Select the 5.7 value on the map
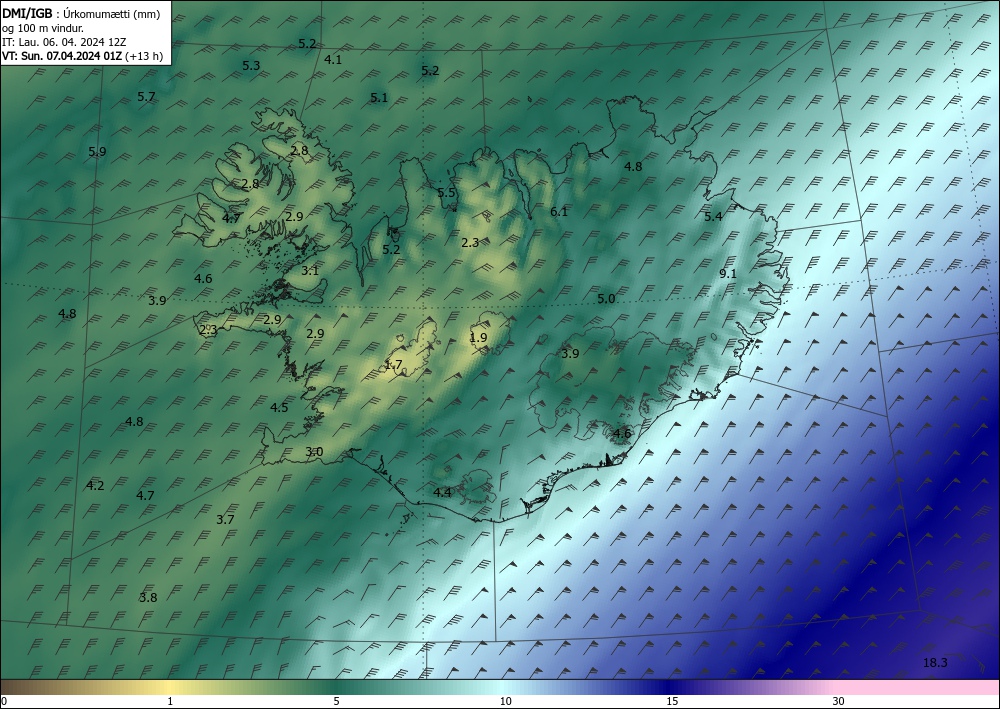This screenshot has height=709, width=1000. 146,97
